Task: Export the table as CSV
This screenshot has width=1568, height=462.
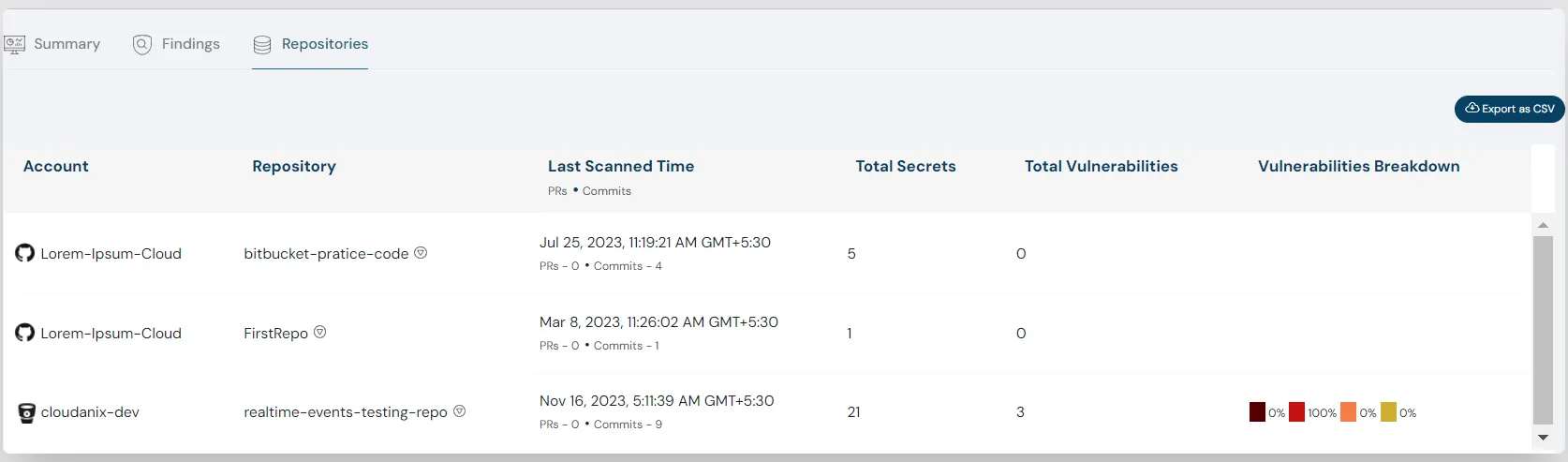Action: pyautogui.click(x=1509, y=109)
